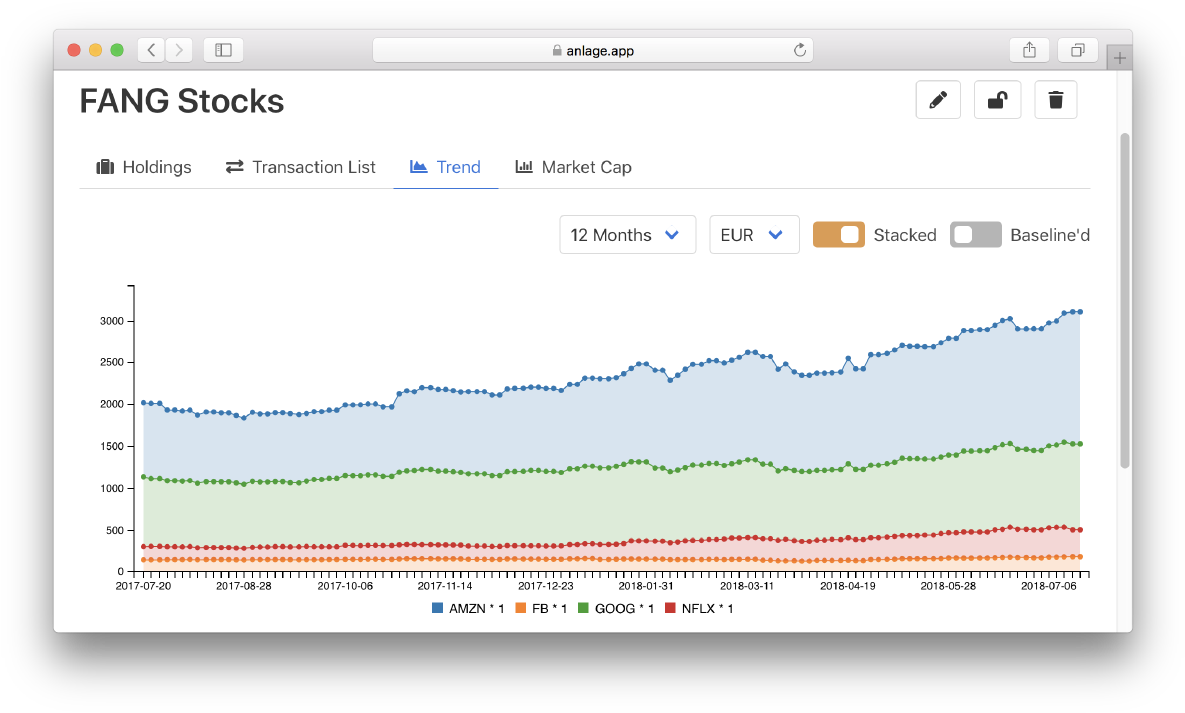1185x713 pixels.
Task: Click the pencil edit icon
Action: click(x=938, y=99)
